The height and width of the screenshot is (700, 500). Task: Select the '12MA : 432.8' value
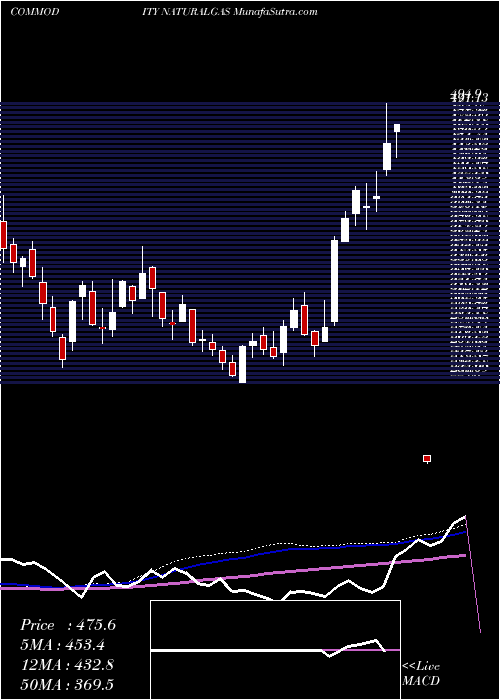tap(67, 665)
